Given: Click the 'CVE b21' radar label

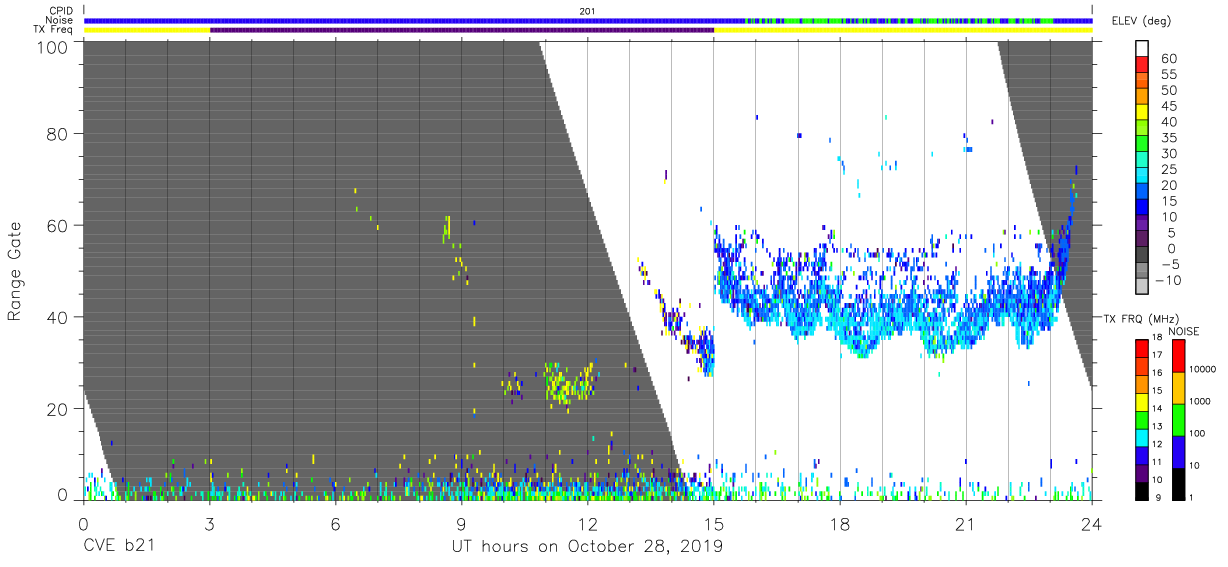Looking at the screenshot, I should click(x=119, y=547).
